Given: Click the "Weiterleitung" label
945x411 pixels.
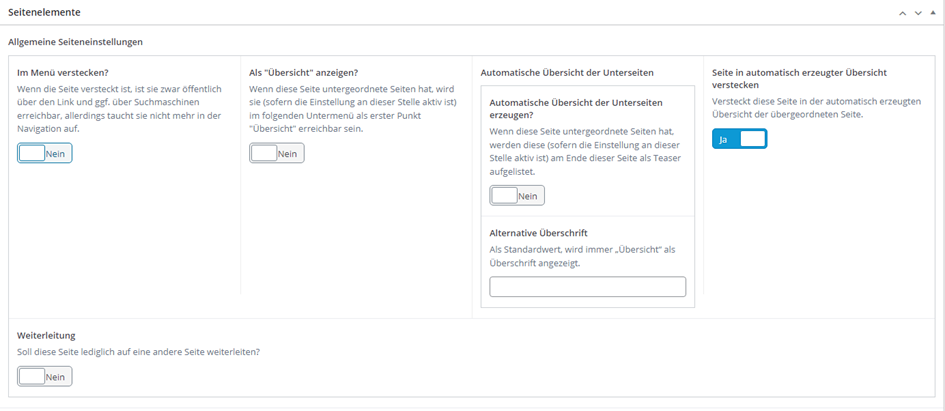Looking at the screenshot, I should 46,336.
